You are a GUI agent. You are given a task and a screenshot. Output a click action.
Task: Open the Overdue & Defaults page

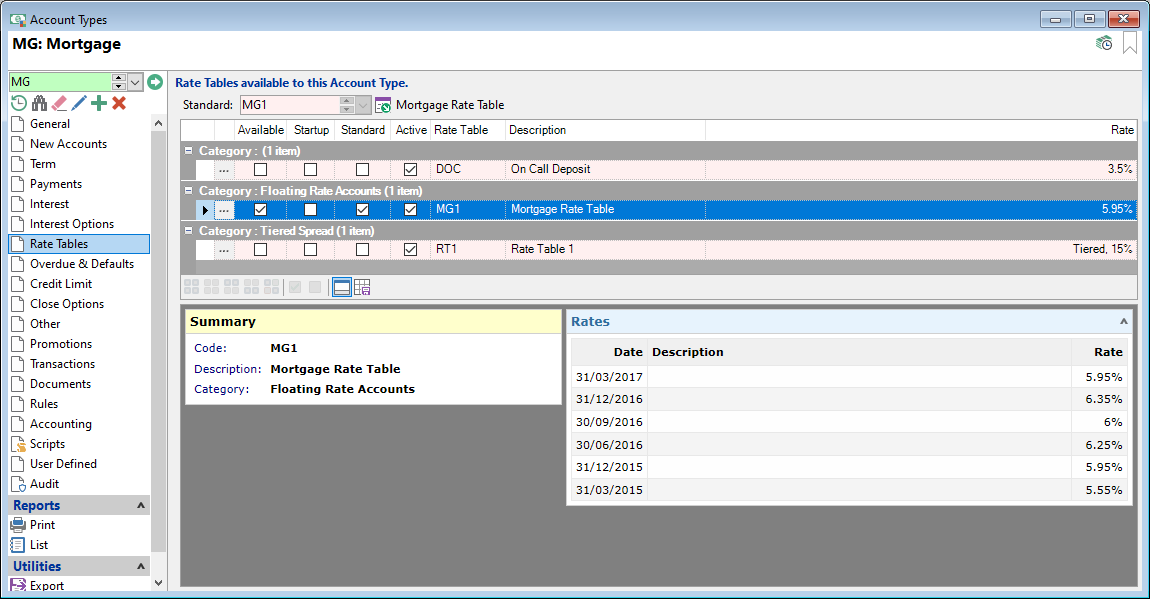pos(81,264)
